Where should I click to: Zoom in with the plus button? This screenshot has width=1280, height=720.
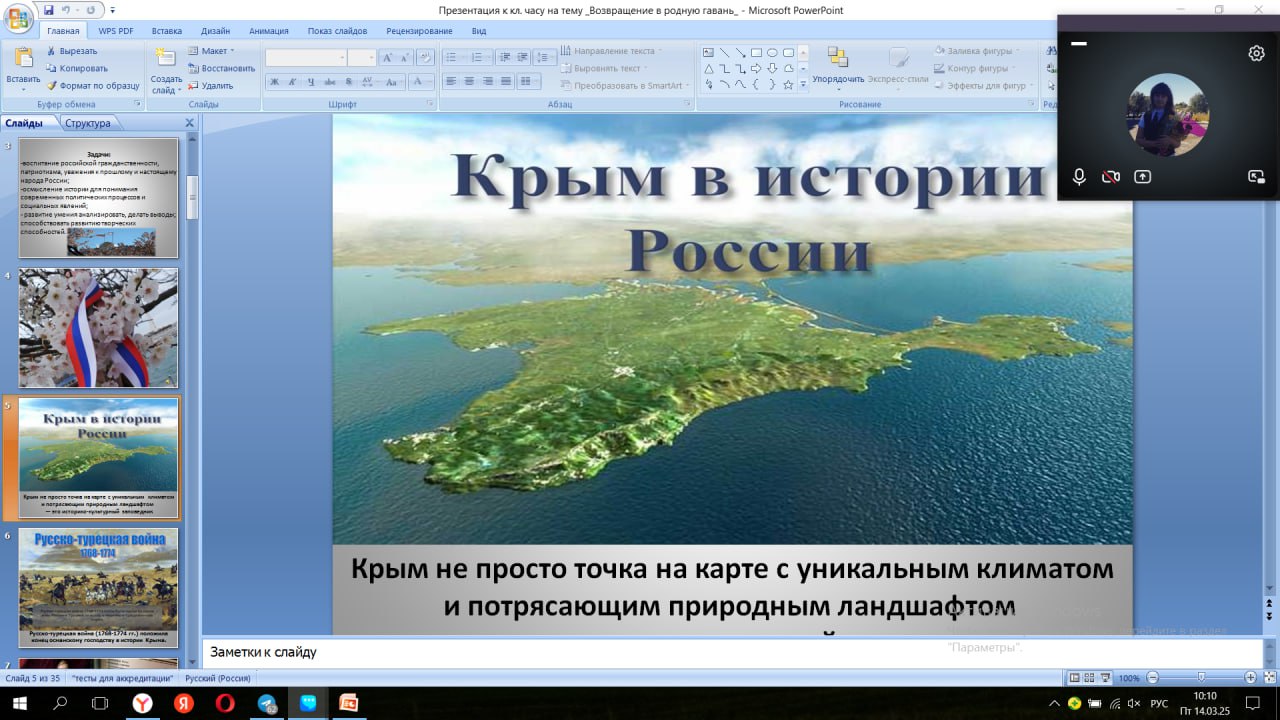click(x=1250, y=677)
